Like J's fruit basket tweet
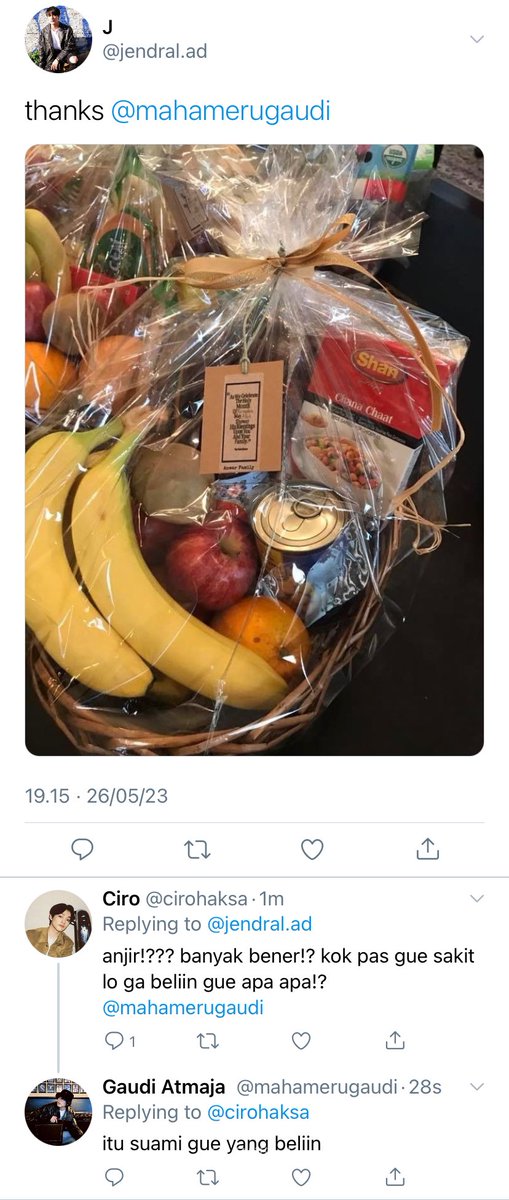Screen dimensions: 509x1200 (x=312, y=849)
